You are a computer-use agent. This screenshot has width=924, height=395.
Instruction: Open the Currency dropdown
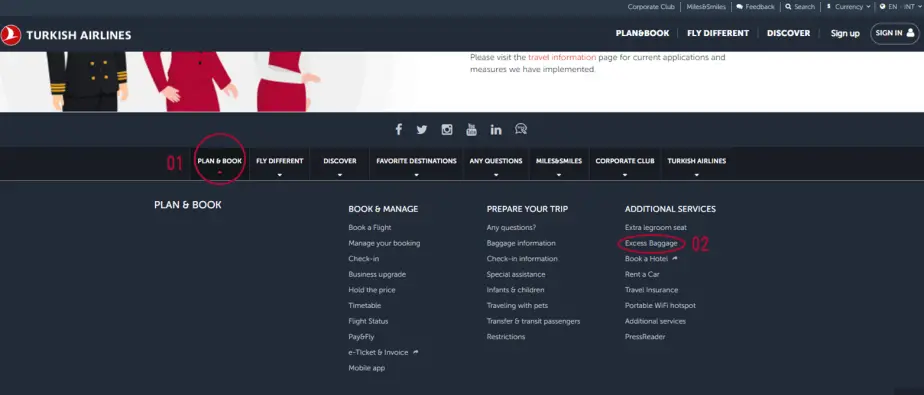tap(848, 7)
